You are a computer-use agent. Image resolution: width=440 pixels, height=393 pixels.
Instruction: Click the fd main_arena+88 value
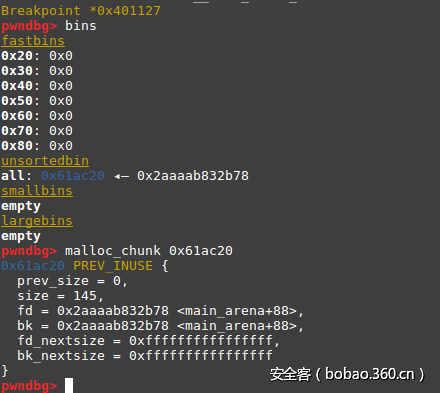180,311
